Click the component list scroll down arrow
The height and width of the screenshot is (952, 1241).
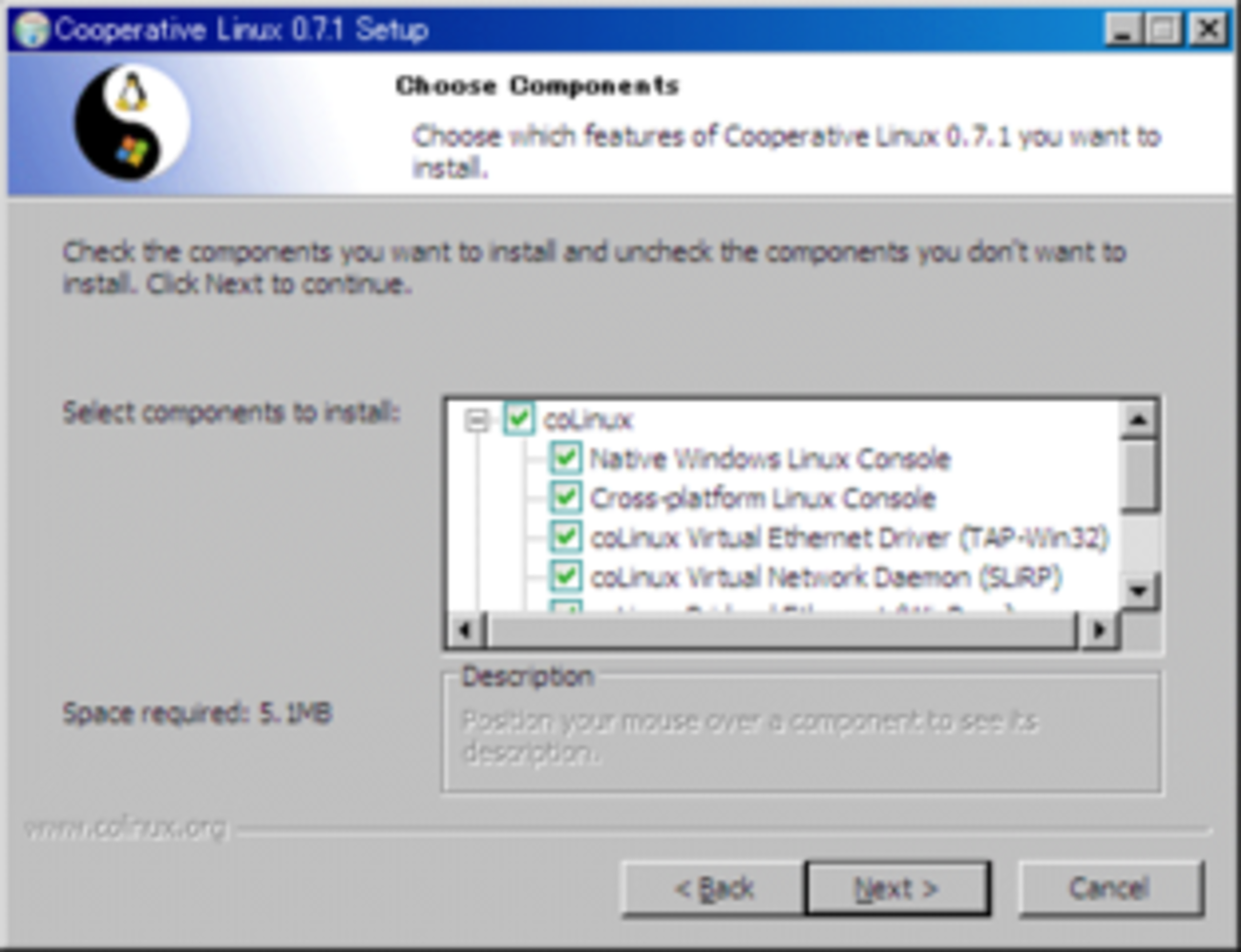coord(1138,591)
